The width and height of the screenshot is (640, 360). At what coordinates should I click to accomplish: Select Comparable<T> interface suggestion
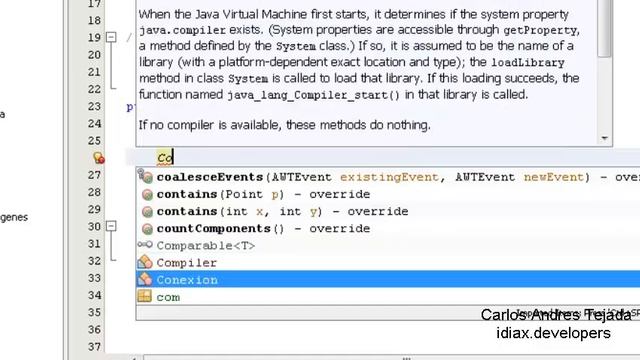388,246
